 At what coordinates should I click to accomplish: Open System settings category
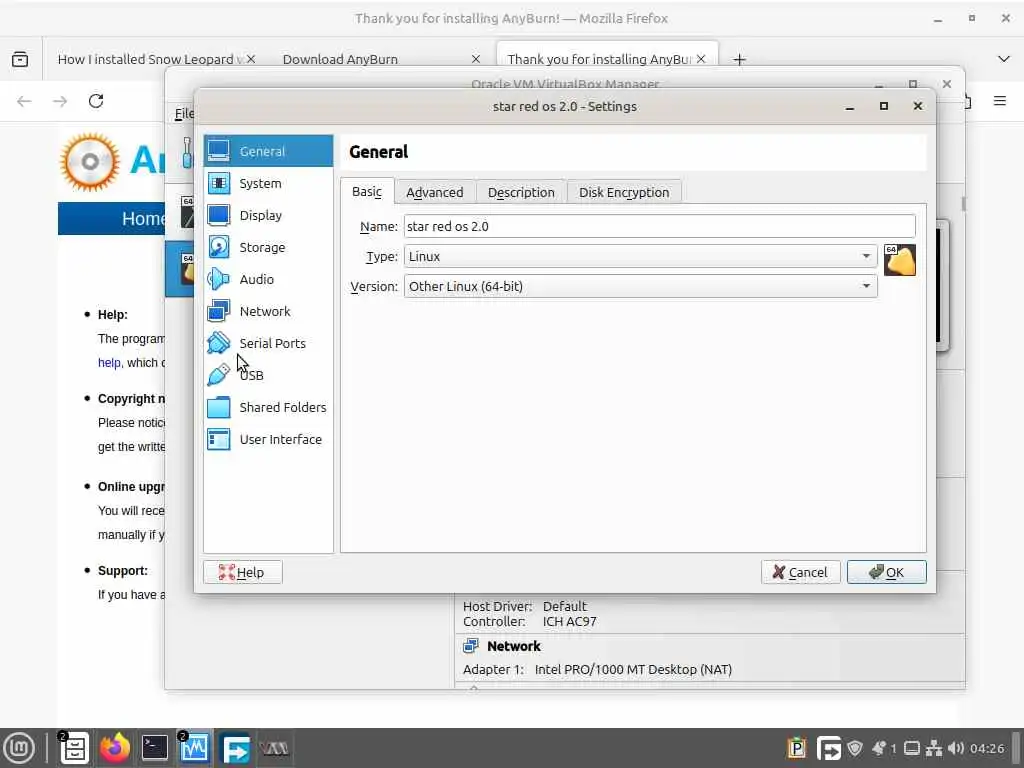[268, 184]
